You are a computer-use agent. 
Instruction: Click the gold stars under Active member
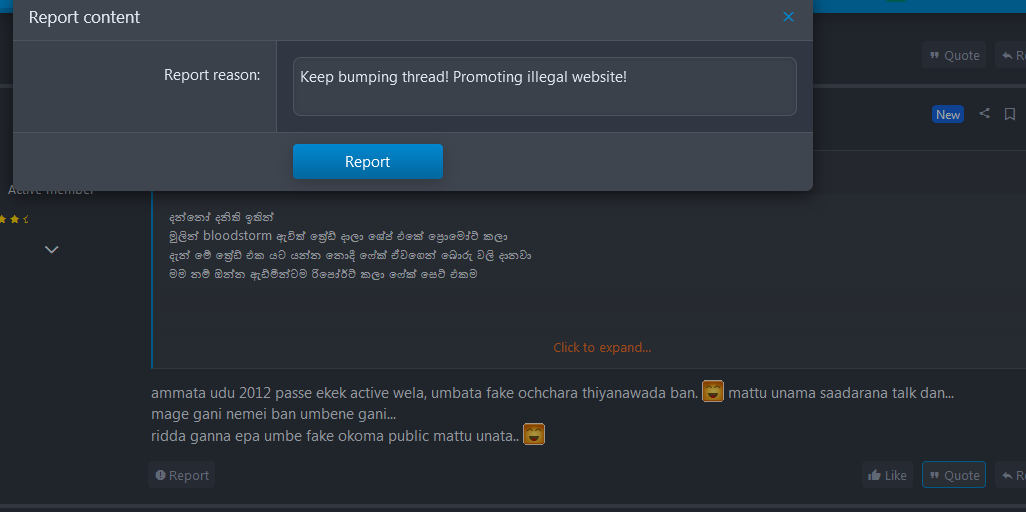[14, 220]
